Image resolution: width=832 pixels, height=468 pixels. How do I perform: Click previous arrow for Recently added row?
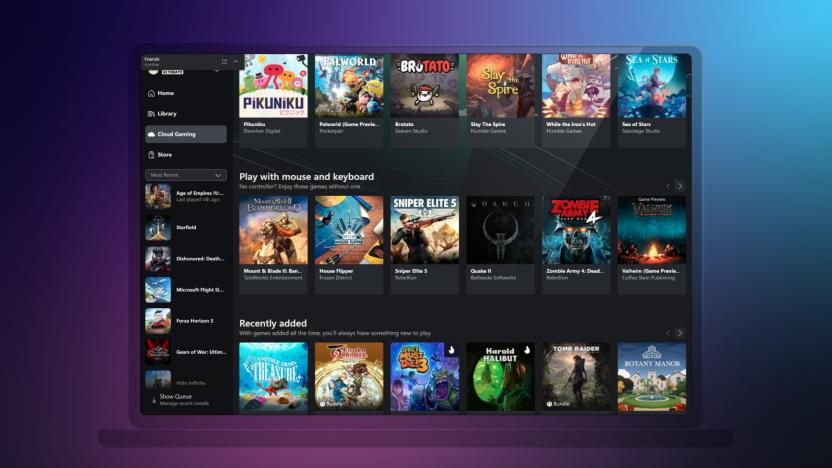coord(668,332)
